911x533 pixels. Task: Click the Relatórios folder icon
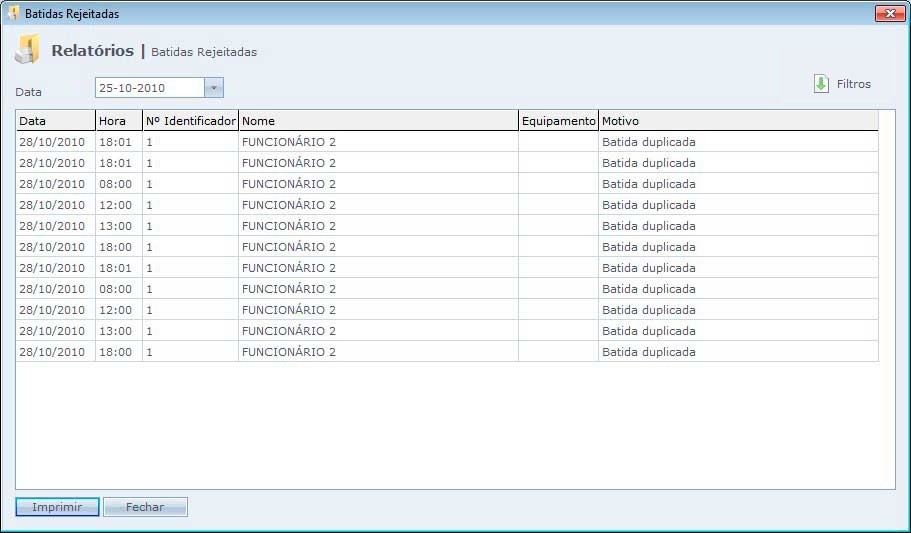pos(28,50)
